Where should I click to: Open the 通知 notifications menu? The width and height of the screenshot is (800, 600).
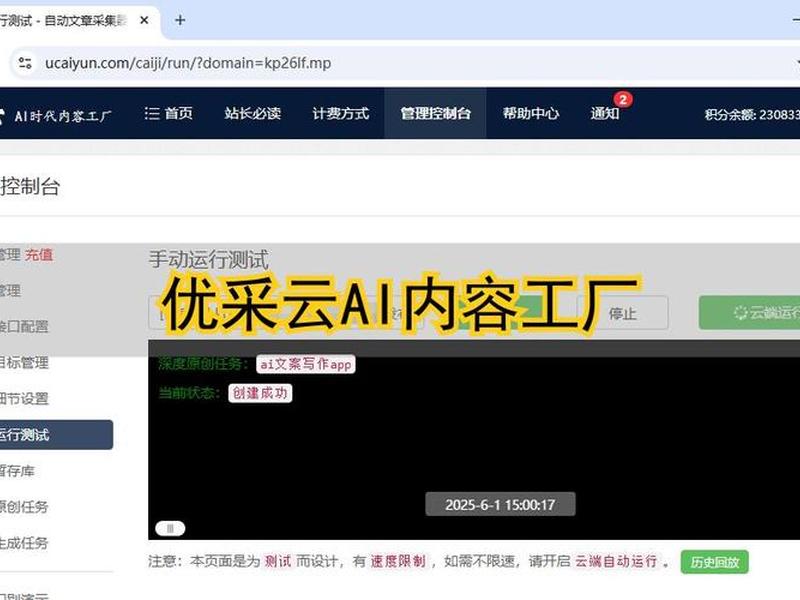click(605, 113)
